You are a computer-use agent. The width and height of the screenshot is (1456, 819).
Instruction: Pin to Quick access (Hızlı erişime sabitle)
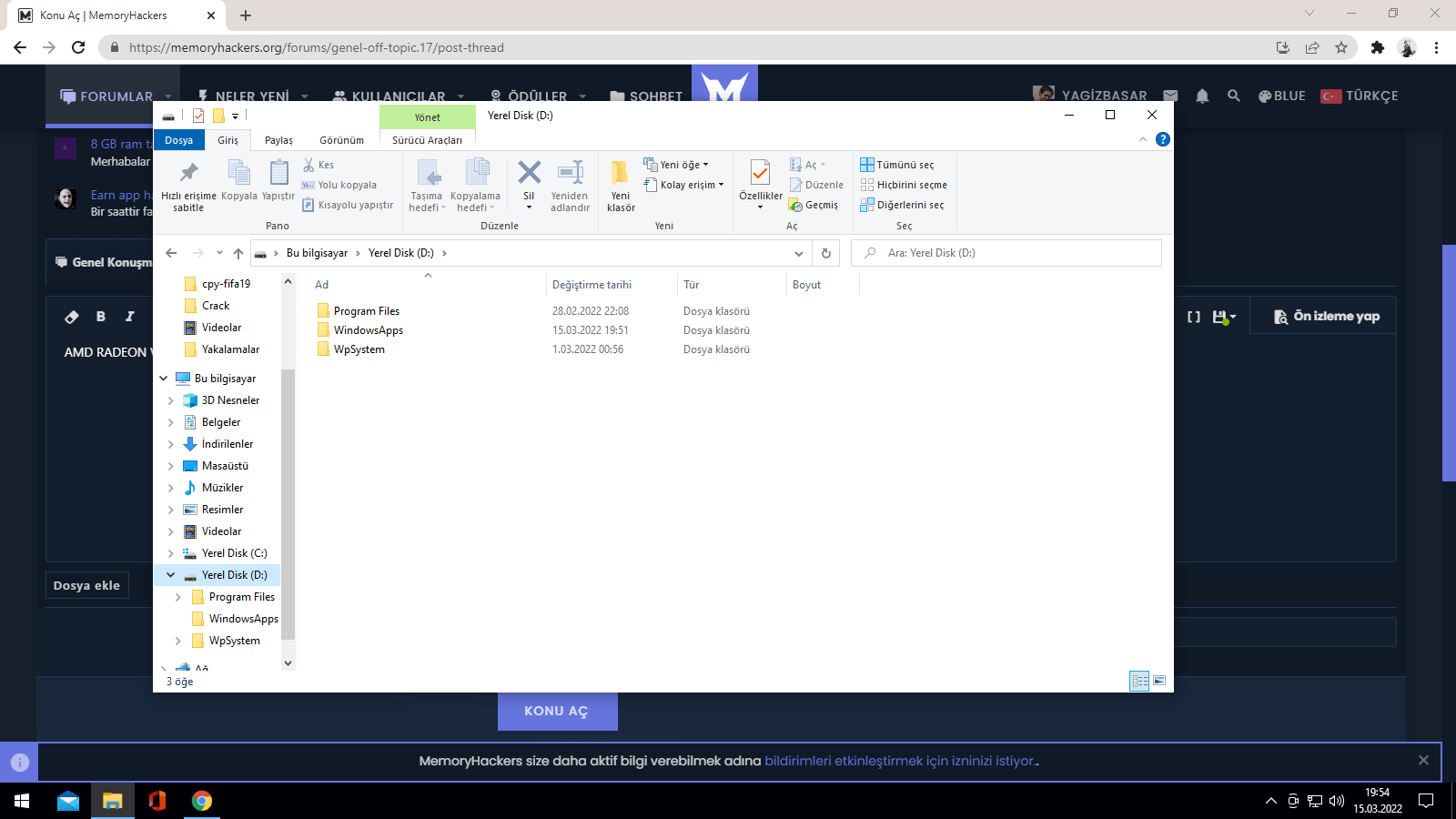(188, 186)
